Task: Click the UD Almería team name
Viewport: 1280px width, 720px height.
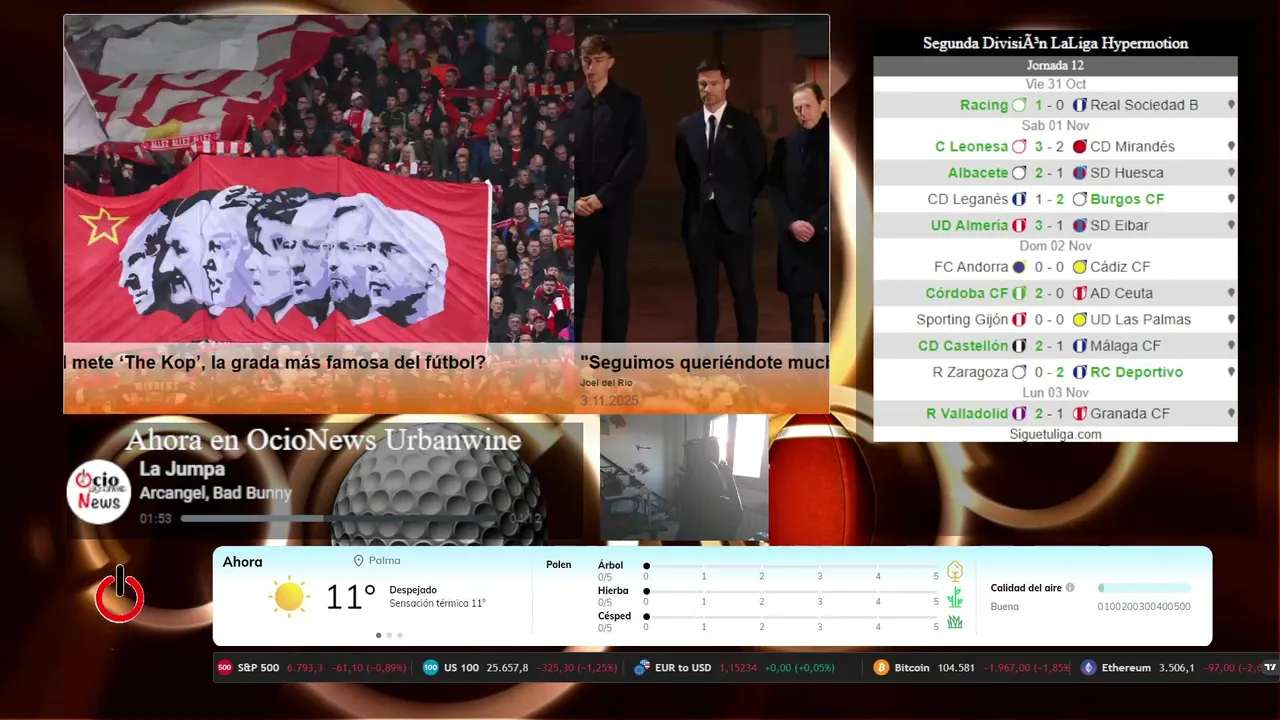Action: 969,226
